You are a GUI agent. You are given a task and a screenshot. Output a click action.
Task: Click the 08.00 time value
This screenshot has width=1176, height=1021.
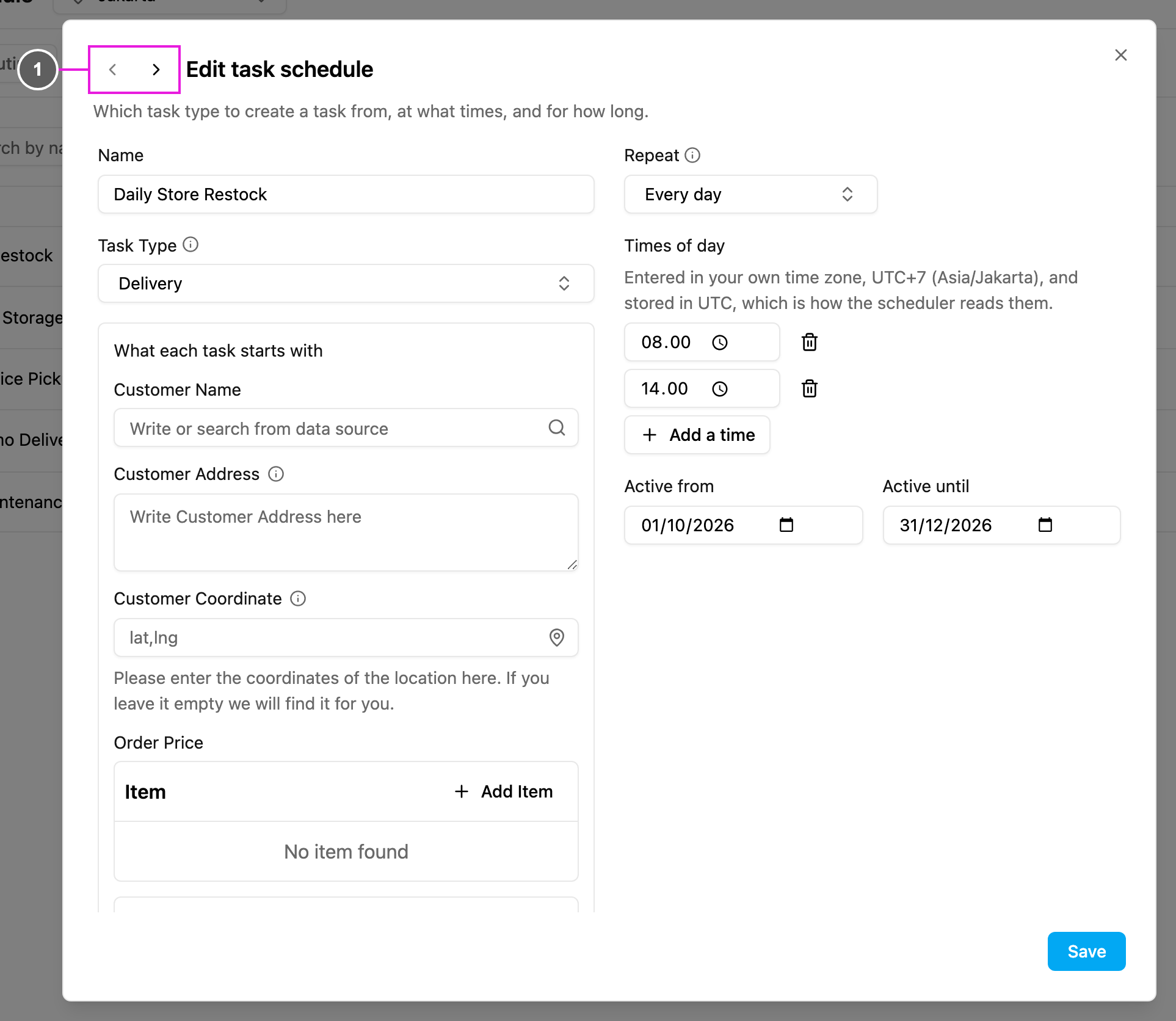[666, 342]
